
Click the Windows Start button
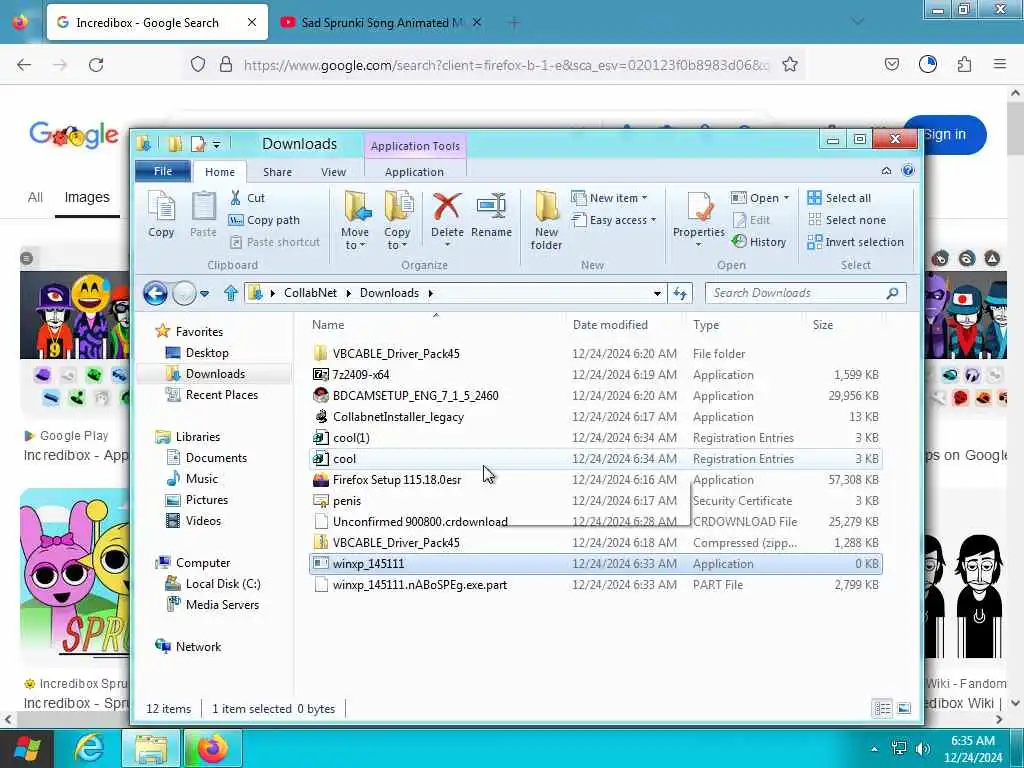pos(27,748)
